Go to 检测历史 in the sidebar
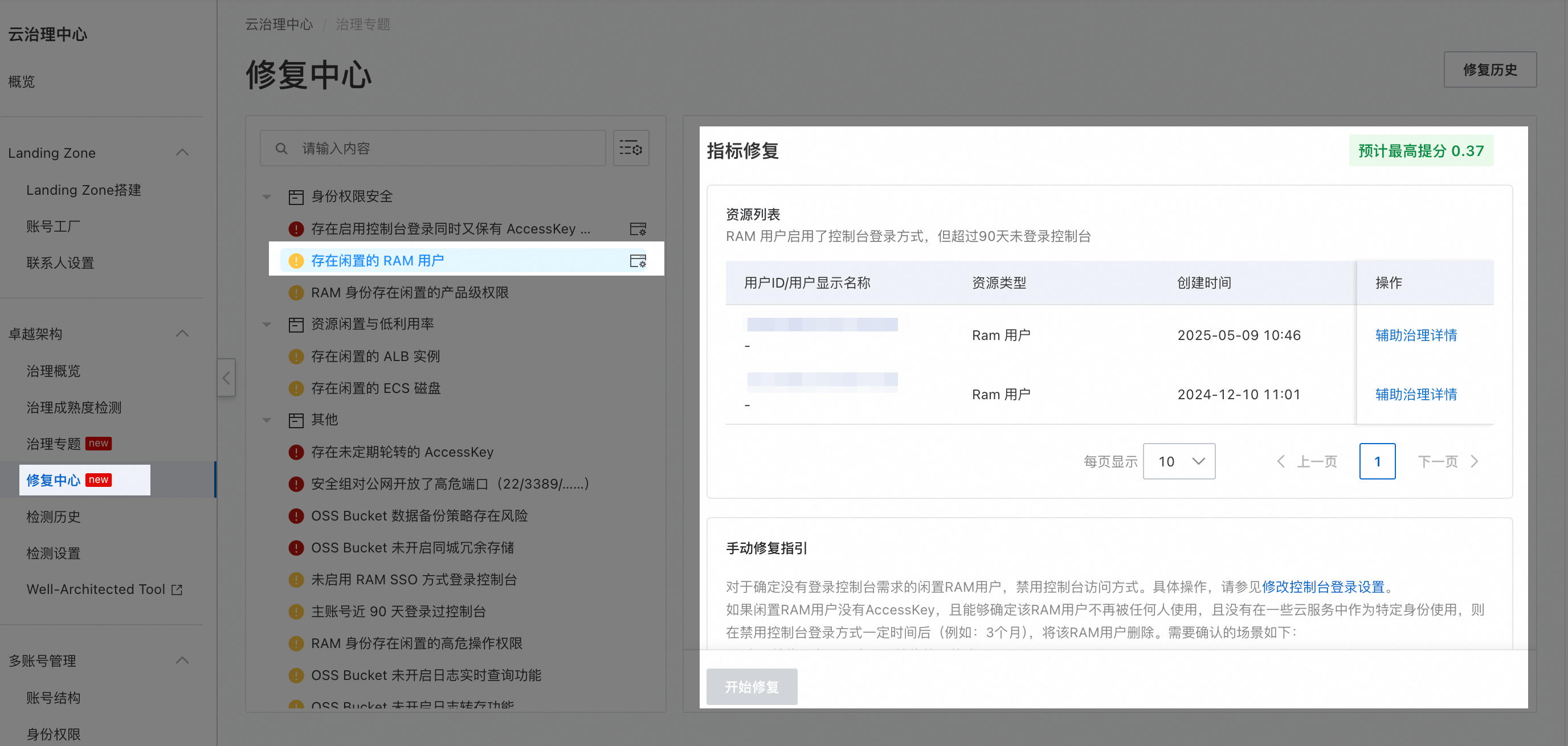 coord(54,517)
